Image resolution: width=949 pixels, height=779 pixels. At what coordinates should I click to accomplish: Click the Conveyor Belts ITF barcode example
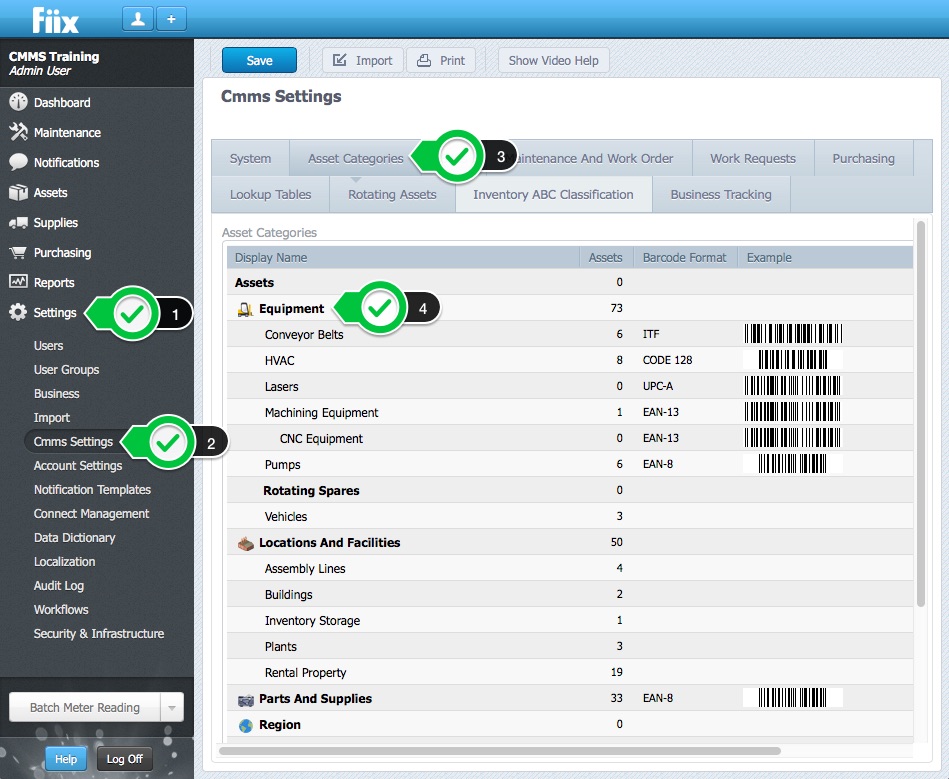point(793,334)
